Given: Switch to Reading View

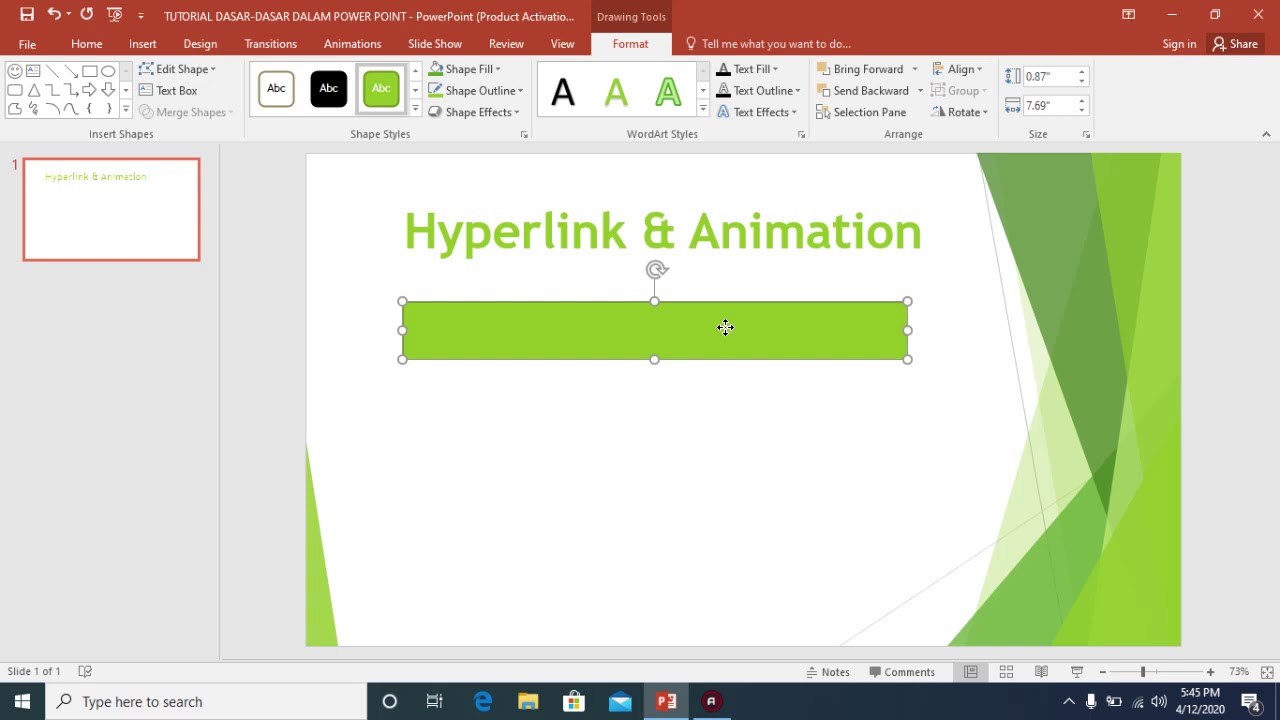Looking at the screenshot, I should [x=1041, y=672].
